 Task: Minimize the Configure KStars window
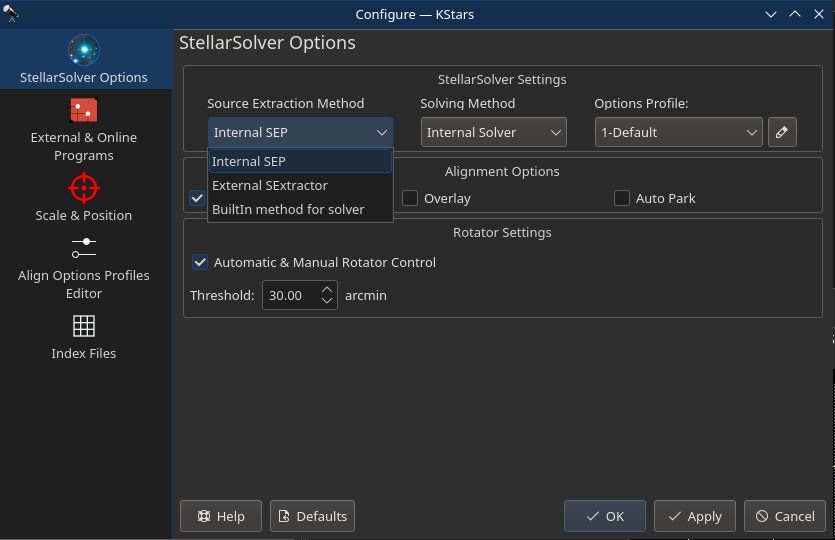(x=771, y=14)
